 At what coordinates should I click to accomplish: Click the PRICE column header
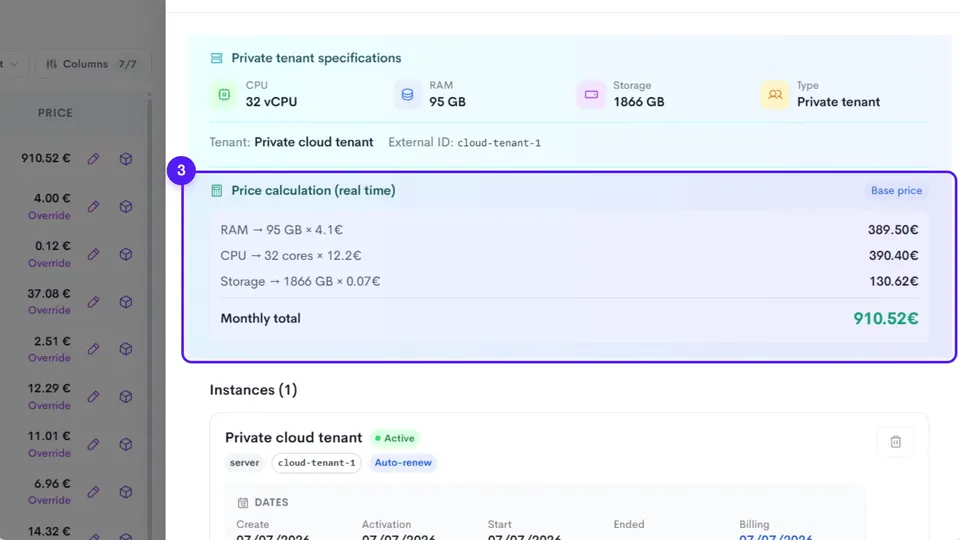[x=55, y=113]
